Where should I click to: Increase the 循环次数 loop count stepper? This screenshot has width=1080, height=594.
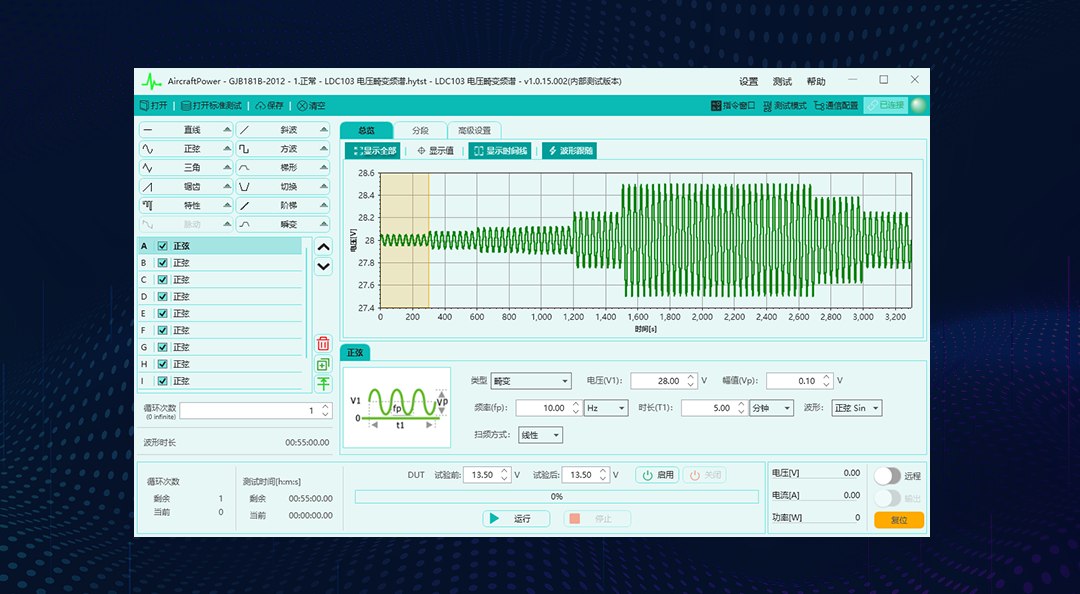coord(326,407)
